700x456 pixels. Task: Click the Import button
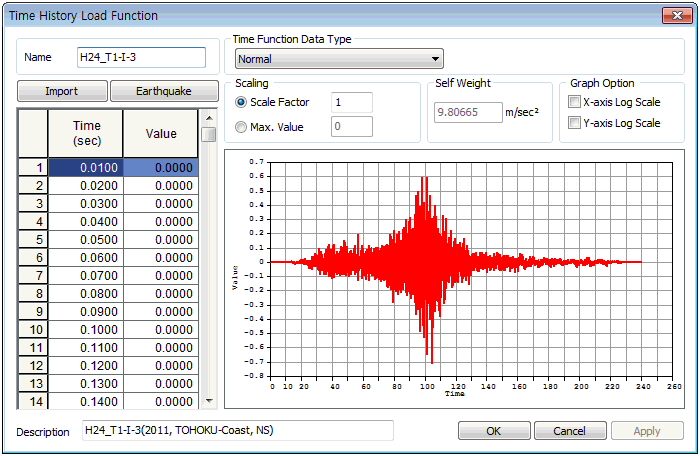62,91
